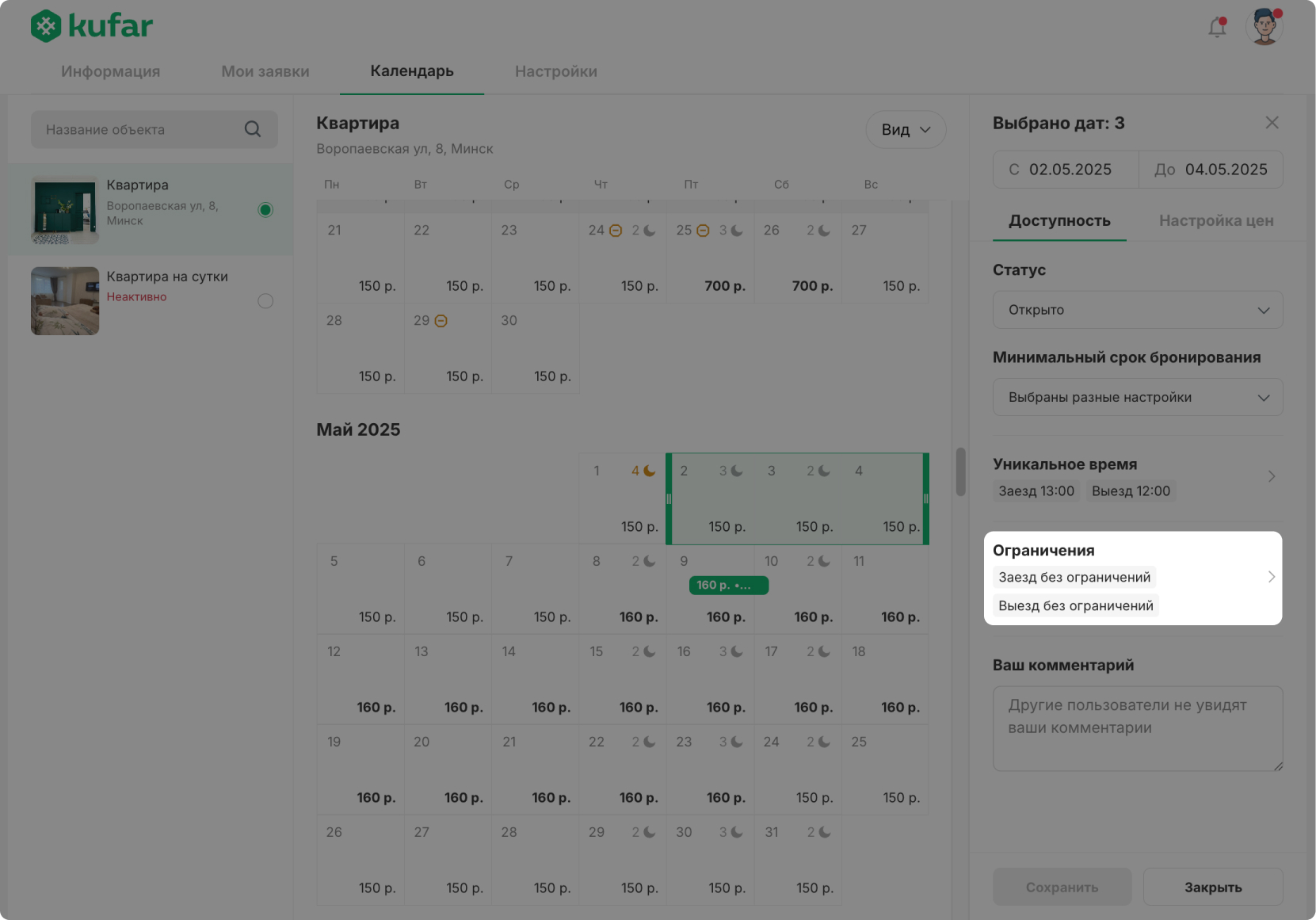Expand the Статус dropdown set to Открыто
This screenshot has width=1316, height=920.
click(1137, 310)
